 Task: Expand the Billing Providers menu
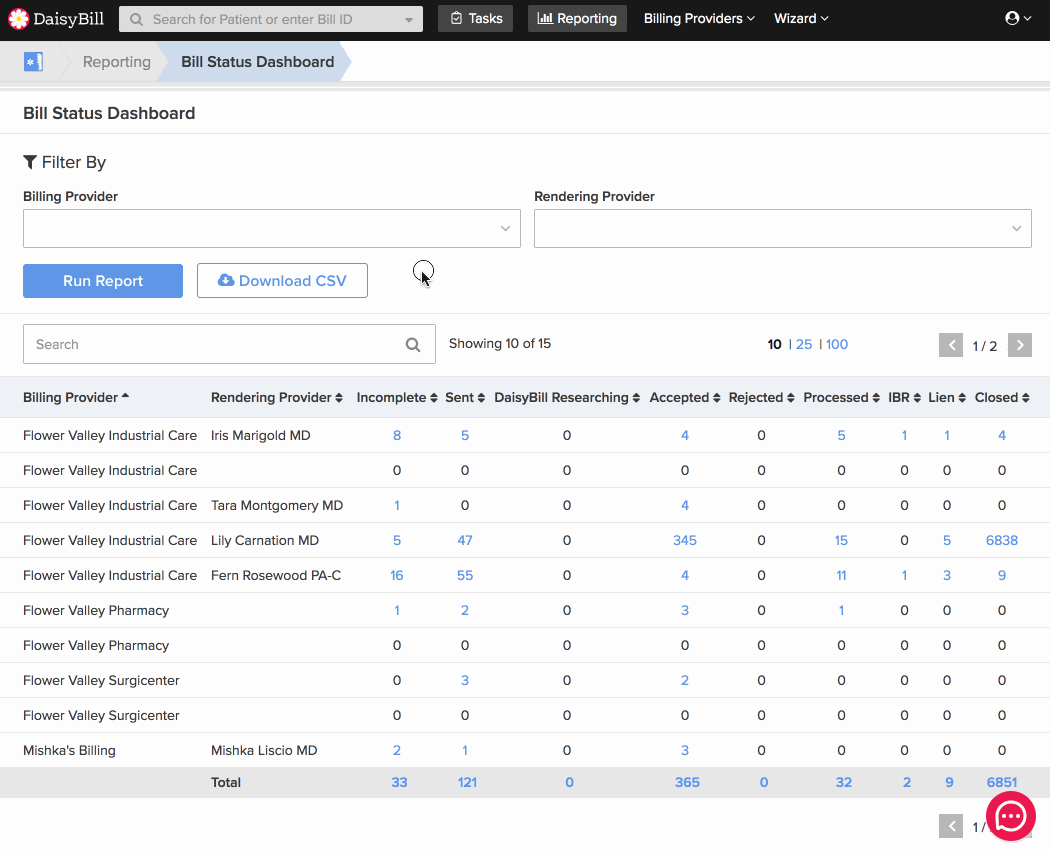[x=699, y=19]
